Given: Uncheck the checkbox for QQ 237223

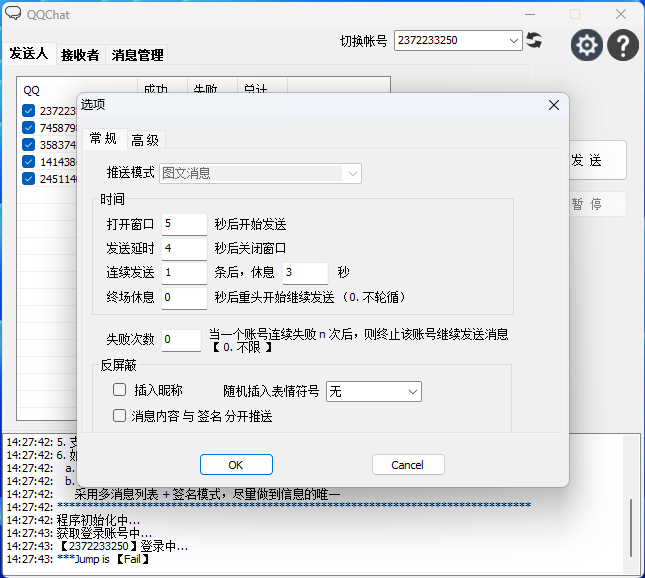Looking at the screenshot, I should point(28,110).
